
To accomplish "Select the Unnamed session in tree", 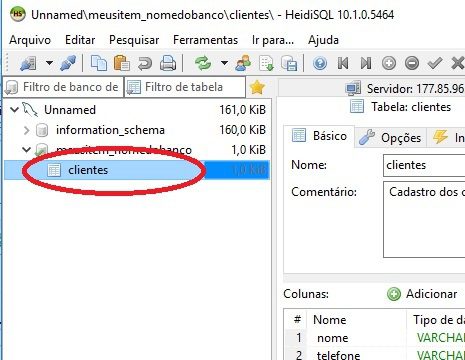I will (70, 110).
